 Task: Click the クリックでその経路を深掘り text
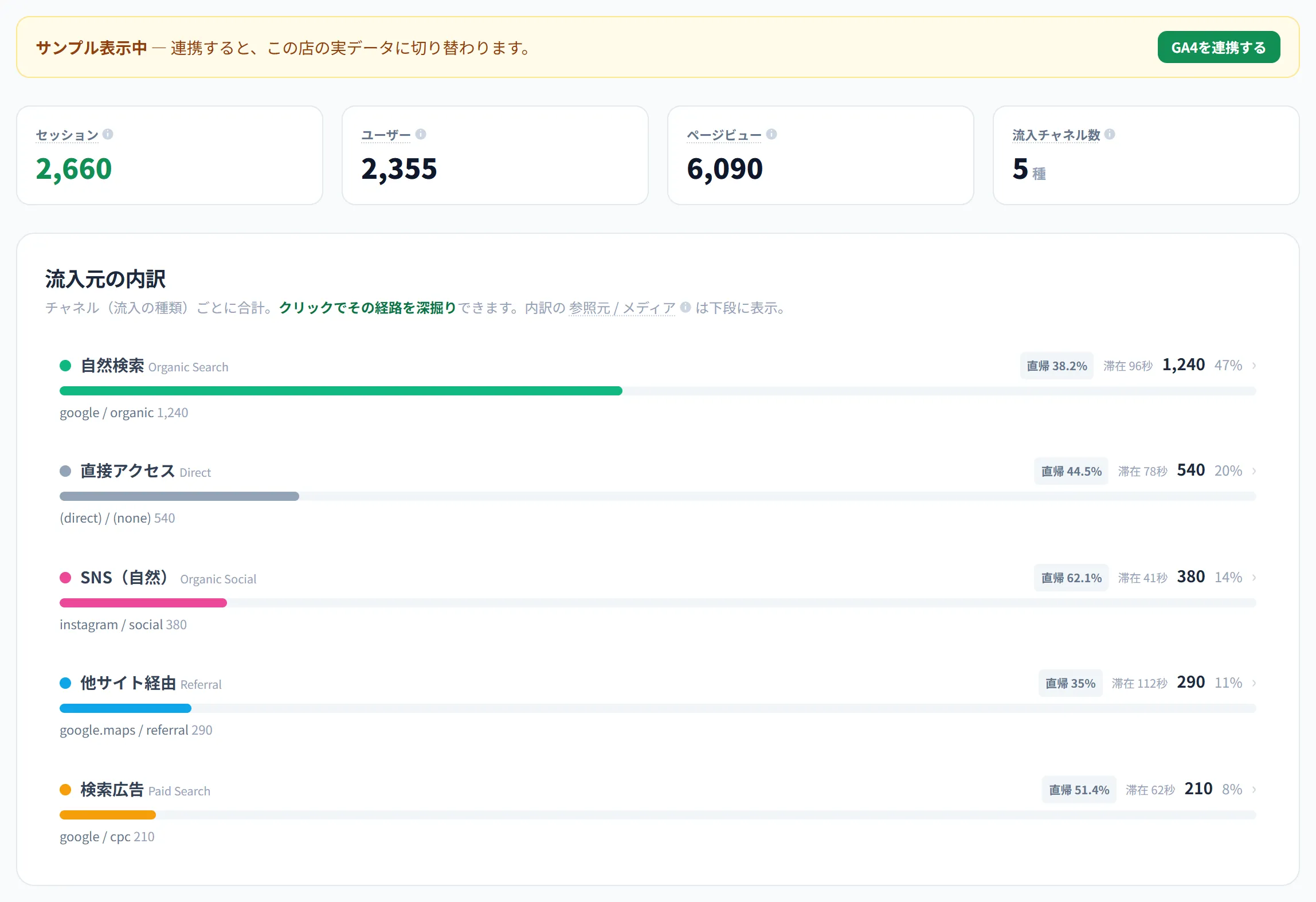[367, 308]
